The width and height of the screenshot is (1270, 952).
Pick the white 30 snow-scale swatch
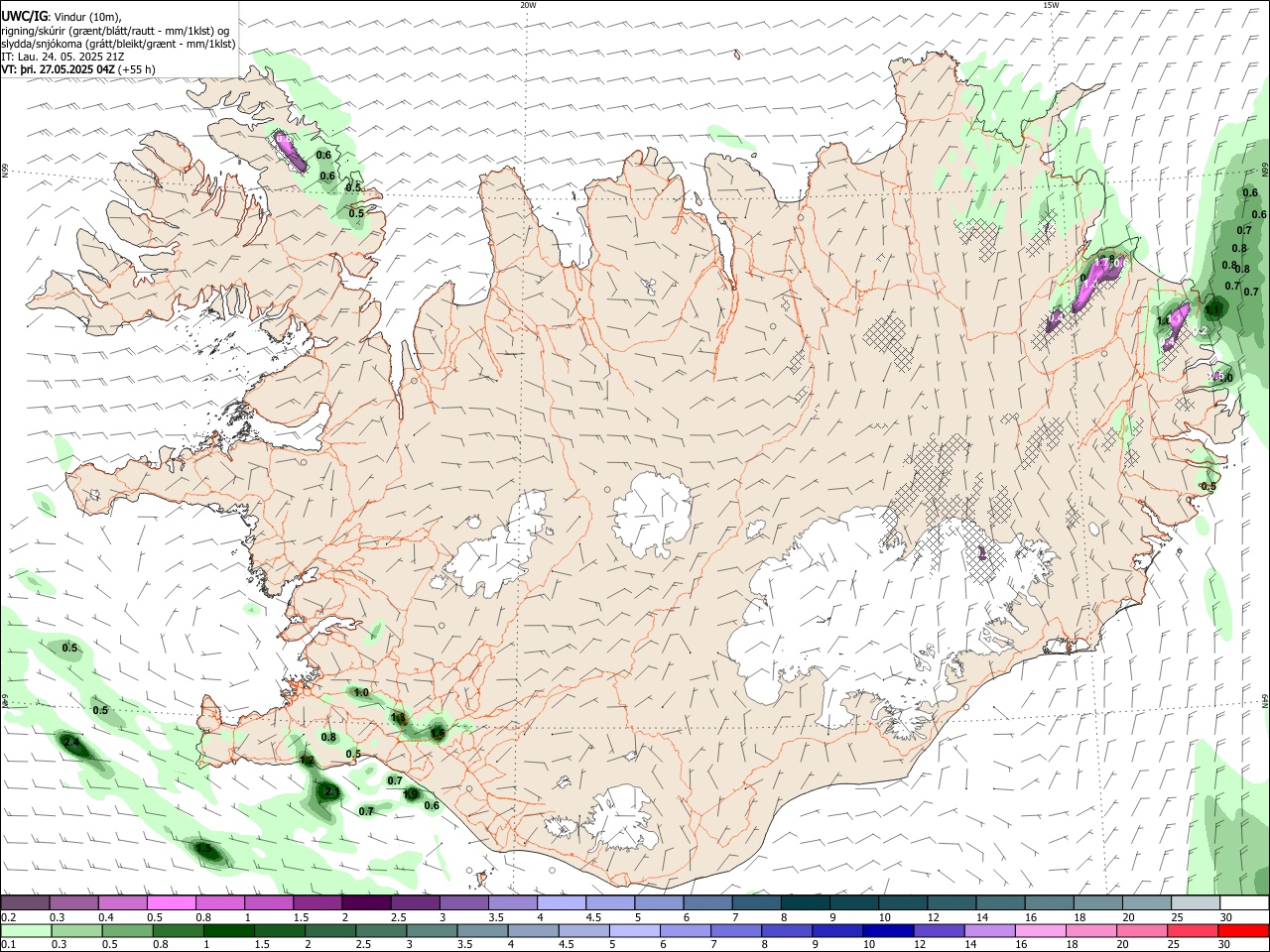coord(1244,903)
